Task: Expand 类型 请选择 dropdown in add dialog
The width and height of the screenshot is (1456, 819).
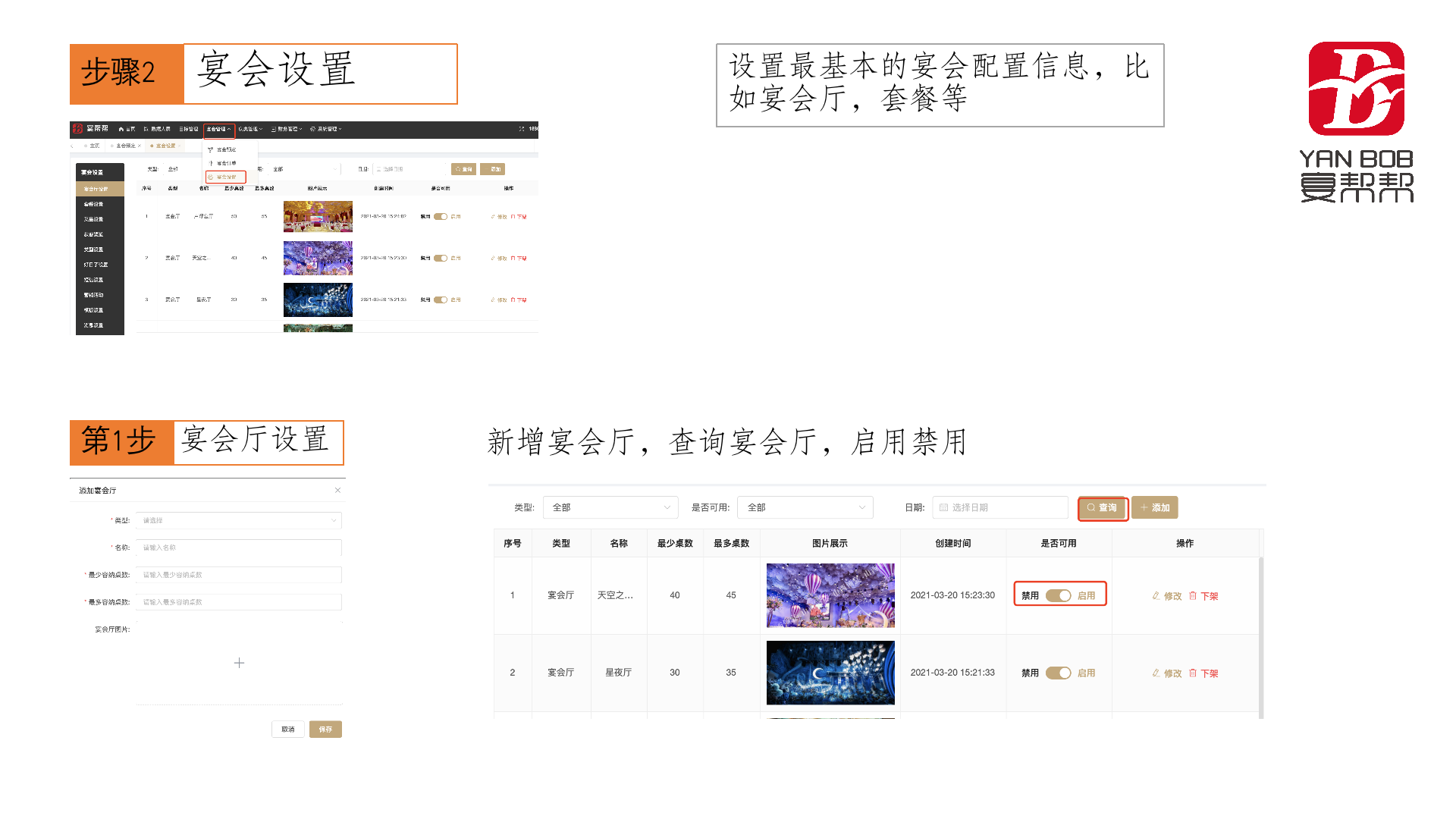Action: (x=239, y=521)
